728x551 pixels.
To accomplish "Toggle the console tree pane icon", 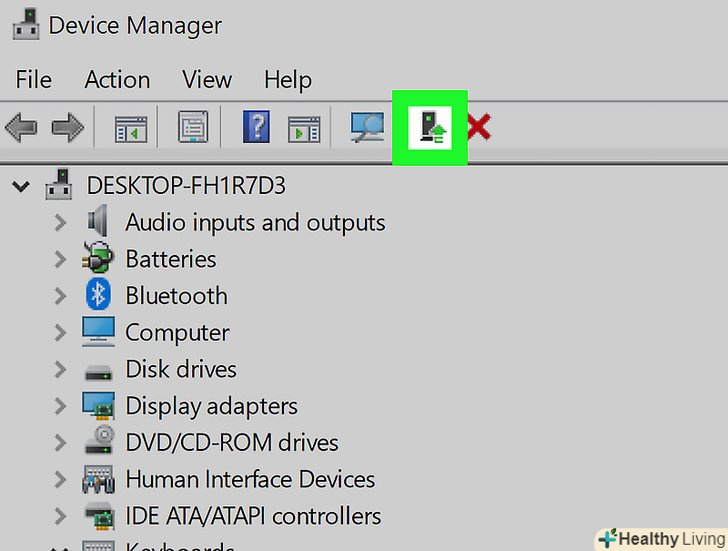I will click(x=131, y=129).
